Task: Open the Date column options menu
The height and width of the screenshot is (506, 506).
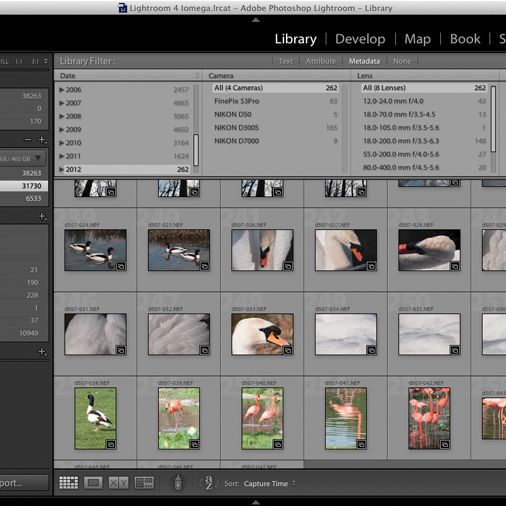Action: pyautogui.click(x=197, y=76)
